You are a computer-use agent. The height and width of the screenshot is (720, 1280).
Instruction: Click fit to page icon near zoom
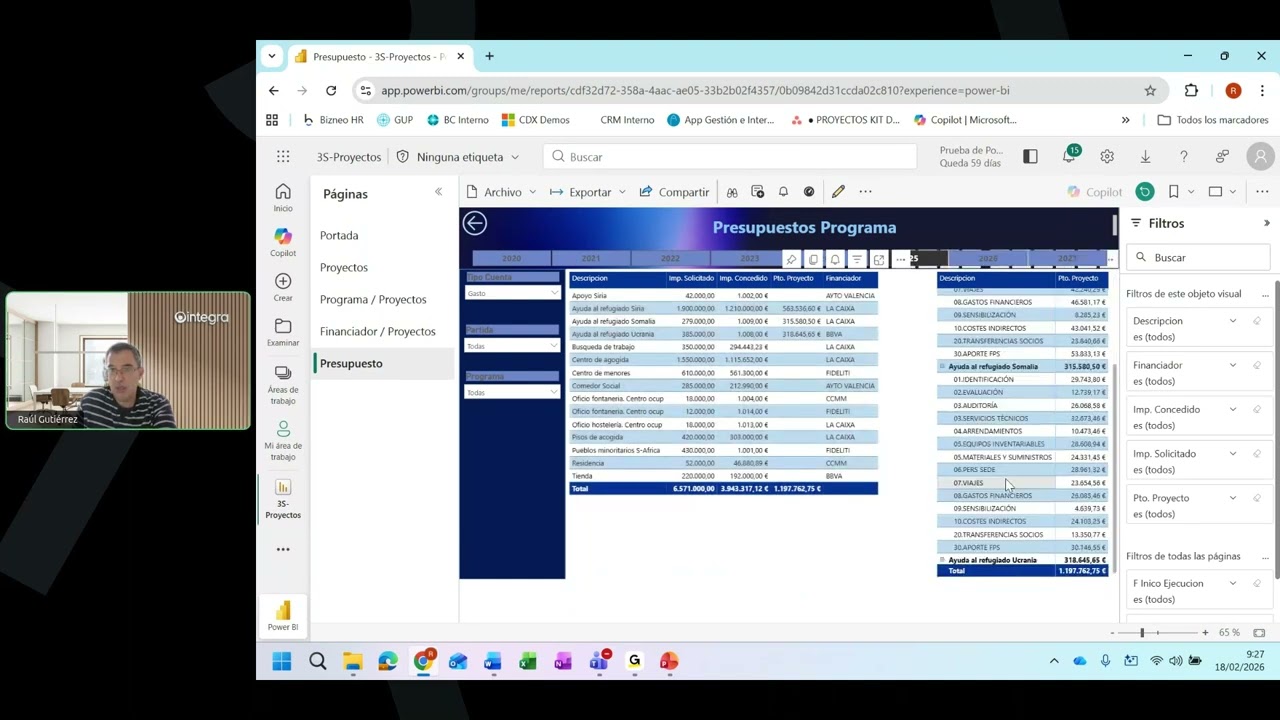[1259, 633]
